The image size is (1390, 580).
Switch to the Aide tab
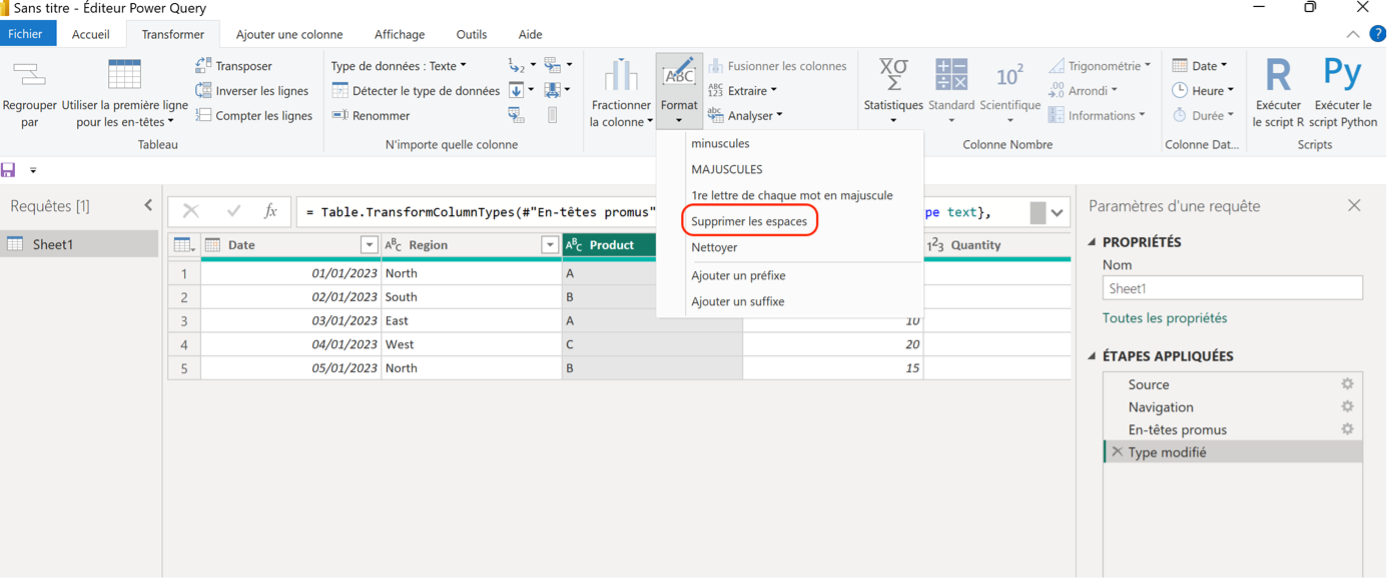coord(530,34)
